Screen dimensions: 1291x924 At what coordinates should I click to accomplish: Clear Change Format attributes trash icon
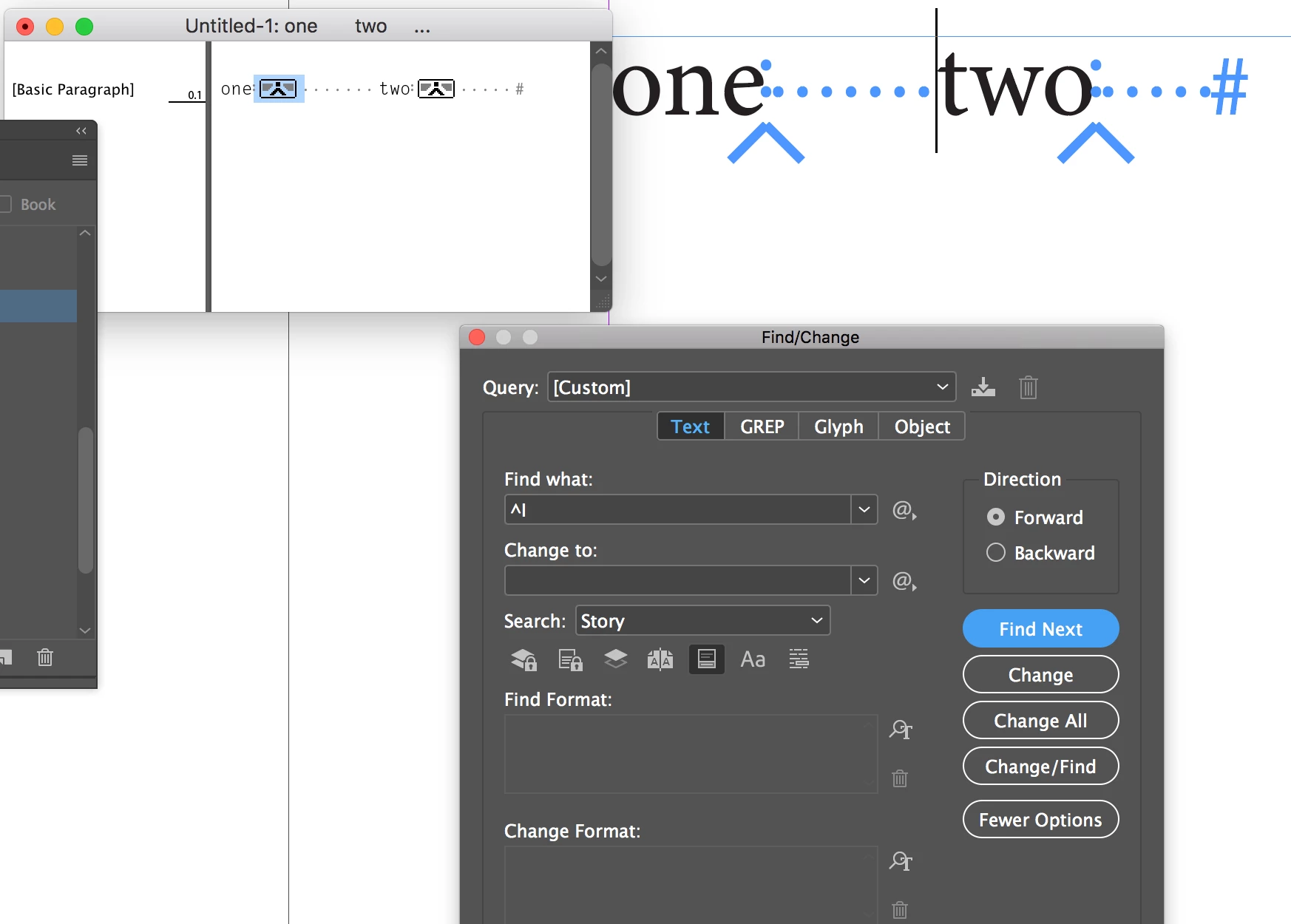click(x=900, y=909)
